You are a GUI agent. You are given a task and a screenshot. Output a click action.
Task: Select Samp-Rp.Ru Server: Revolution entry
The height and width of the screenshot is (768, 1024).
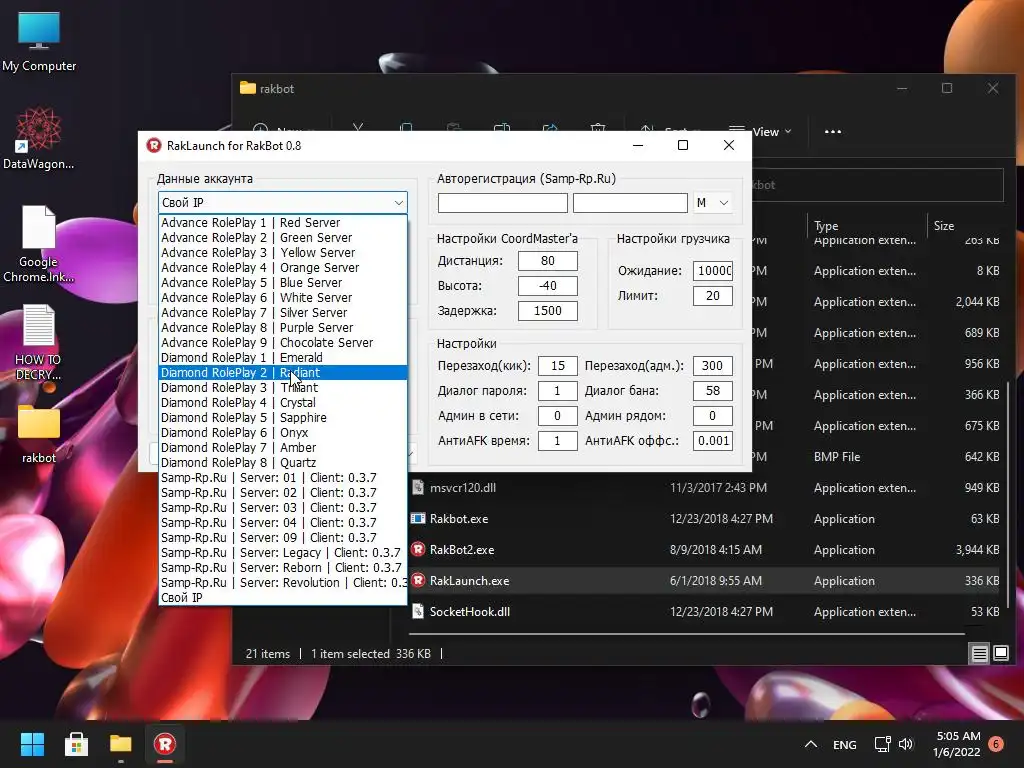click(x=283, y=583)
